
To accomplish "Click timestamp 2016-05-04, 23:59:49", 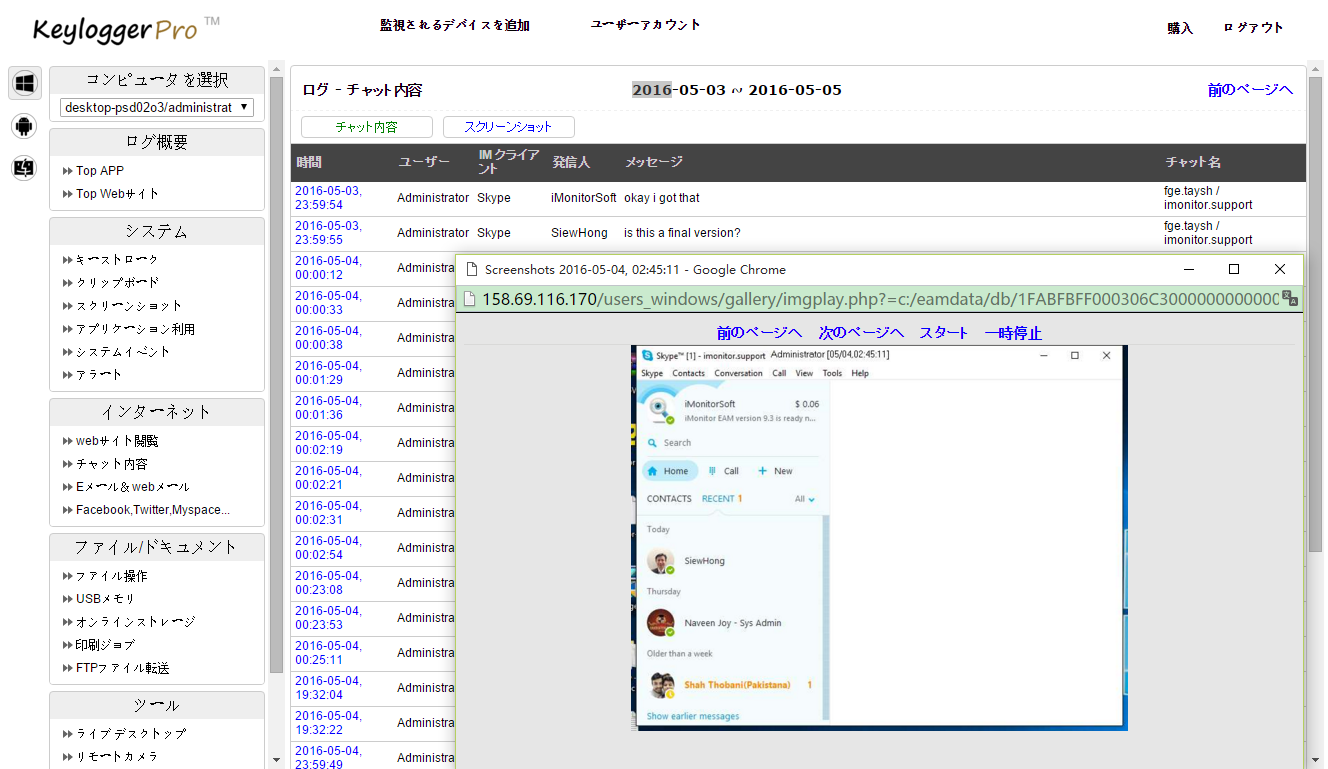I will (328, 758).
